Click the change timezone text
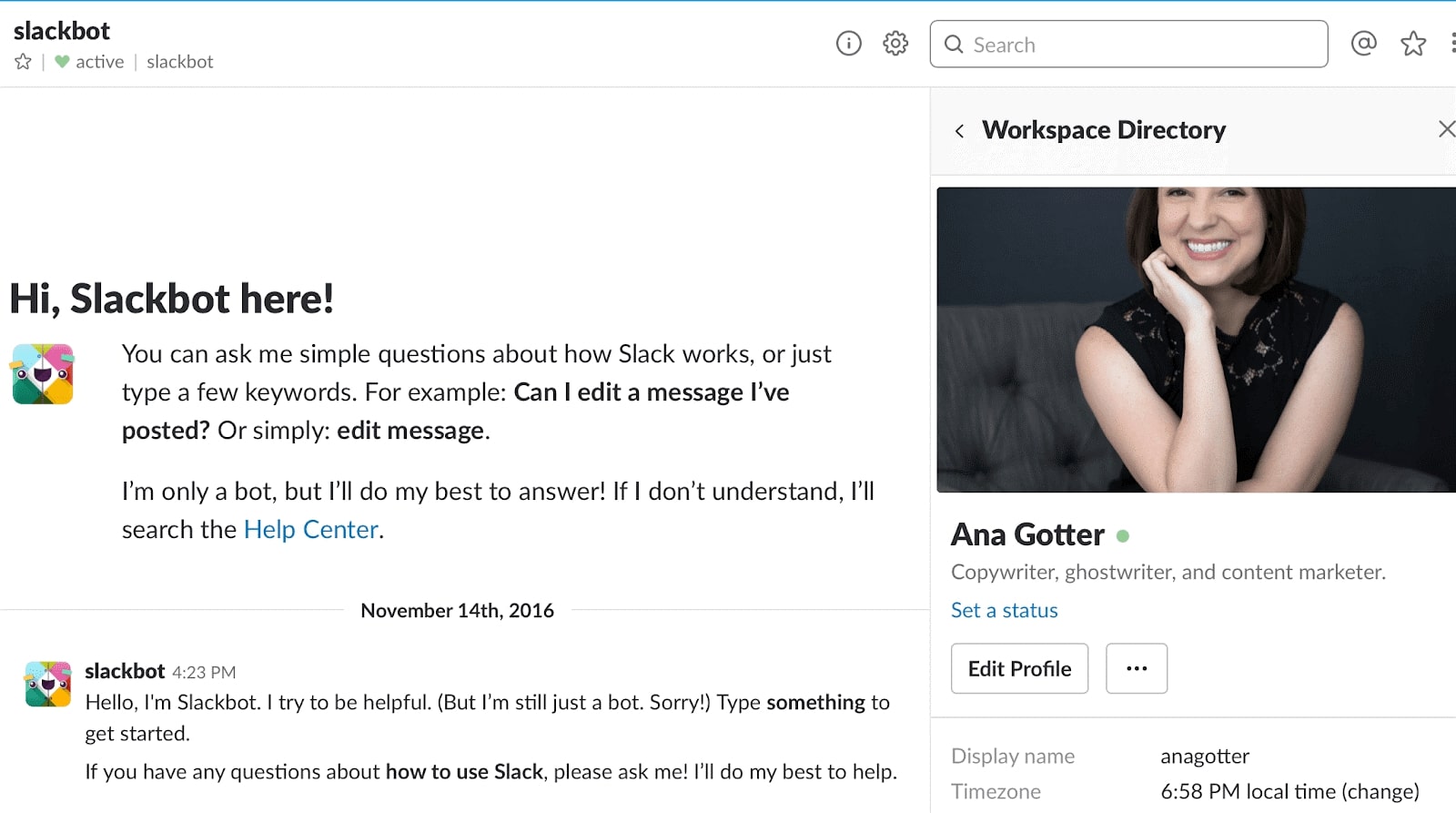This screenshot has height=813, width=1456. (1382, 791)
